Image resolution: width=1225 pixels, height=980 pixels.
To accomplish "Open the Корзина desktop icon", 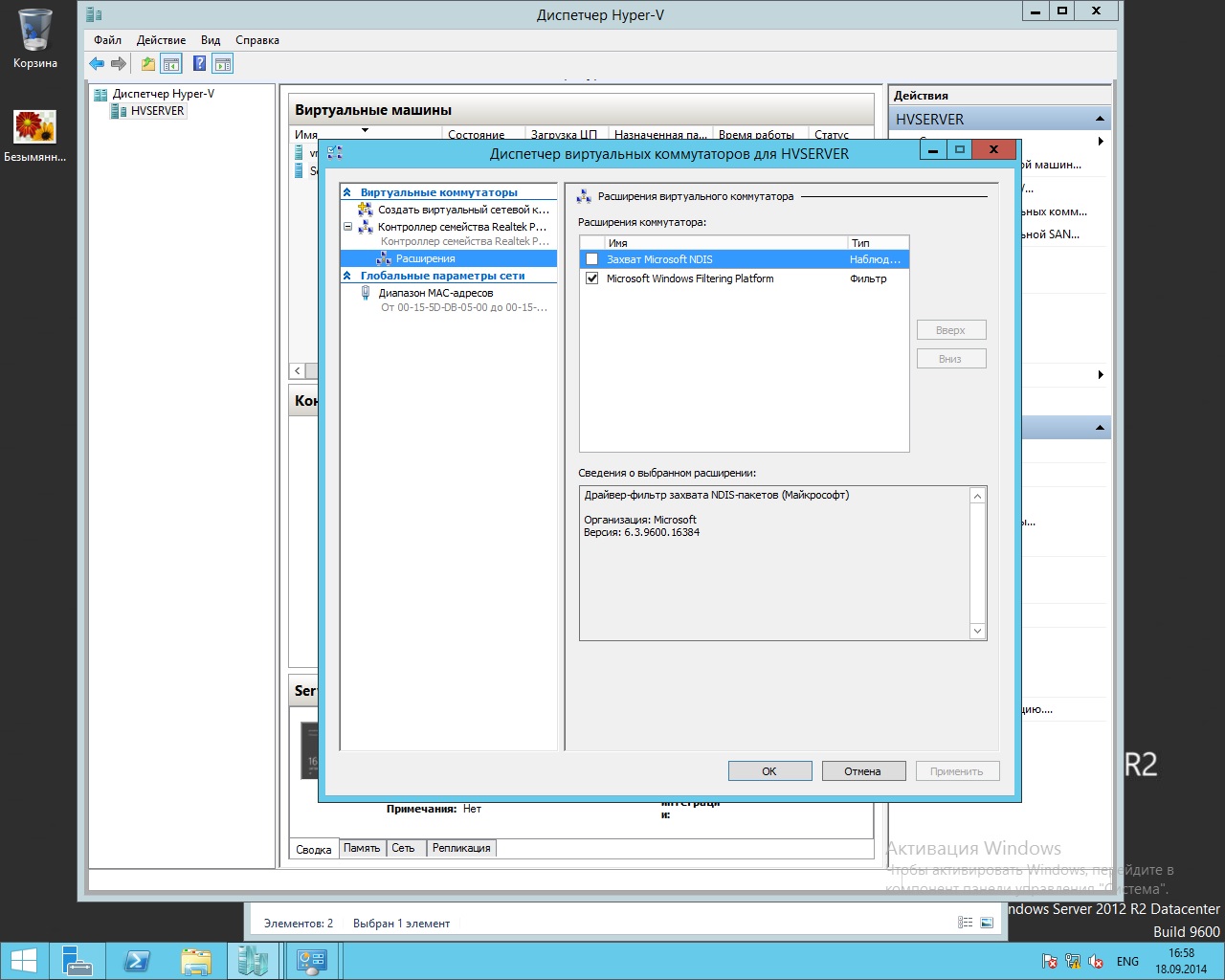I will coord(35,39).
